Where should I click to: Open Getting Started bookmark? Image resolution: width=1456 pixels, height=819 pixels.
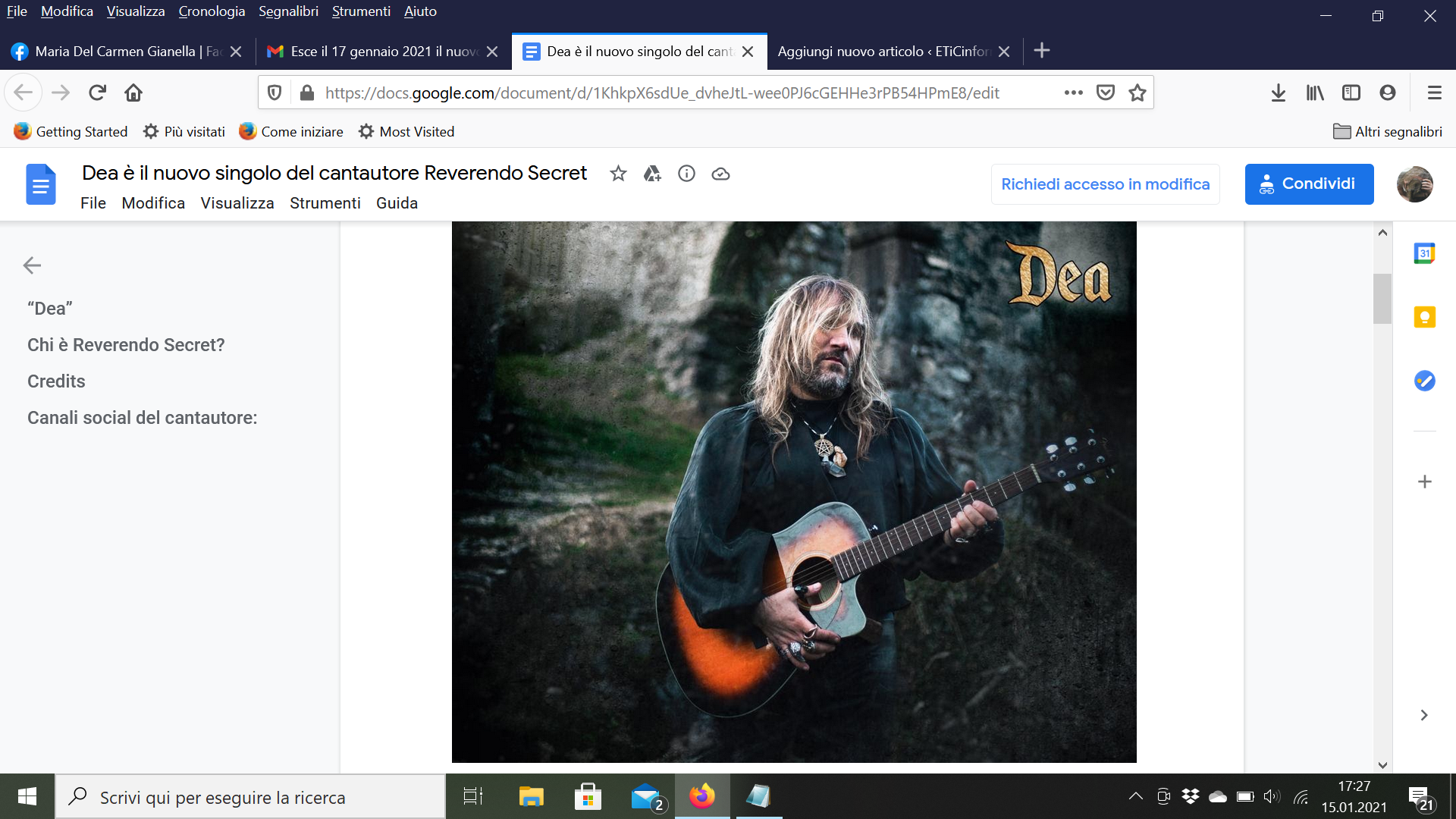coord(71,132)
